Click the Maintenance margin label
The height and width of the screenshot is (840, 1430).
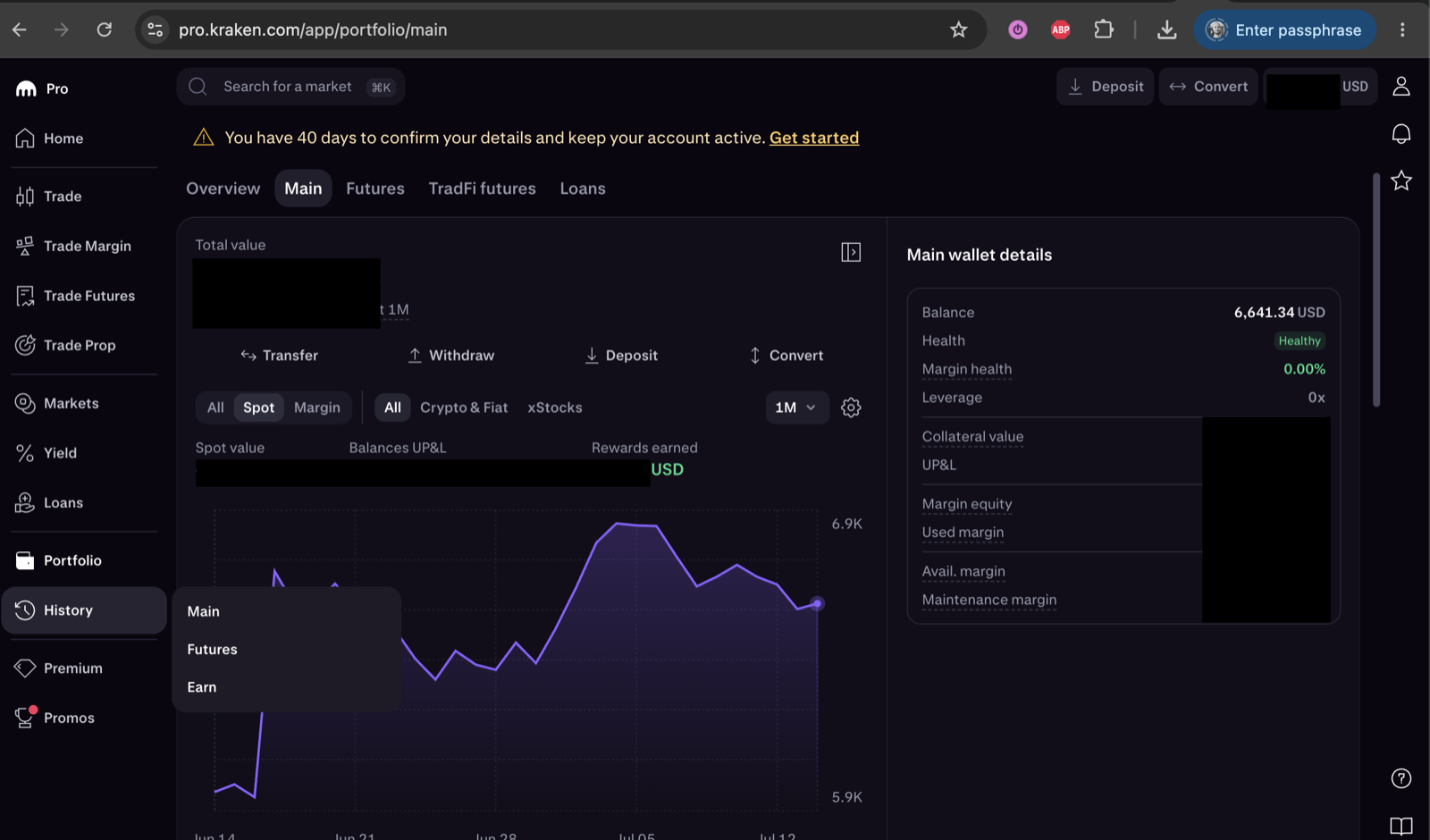(x=989, y=600)
